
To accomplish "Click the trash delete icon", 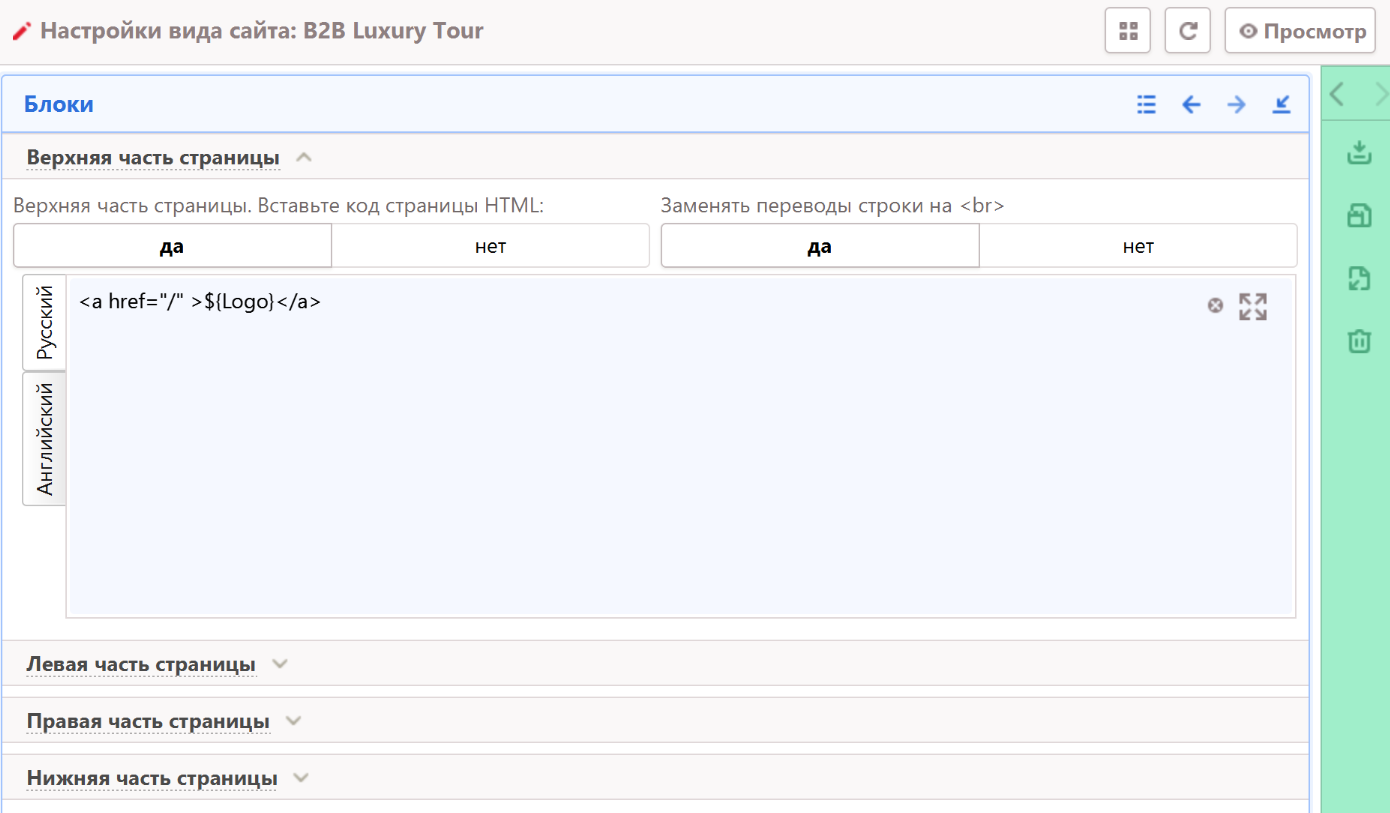I will pos(1358,341).
